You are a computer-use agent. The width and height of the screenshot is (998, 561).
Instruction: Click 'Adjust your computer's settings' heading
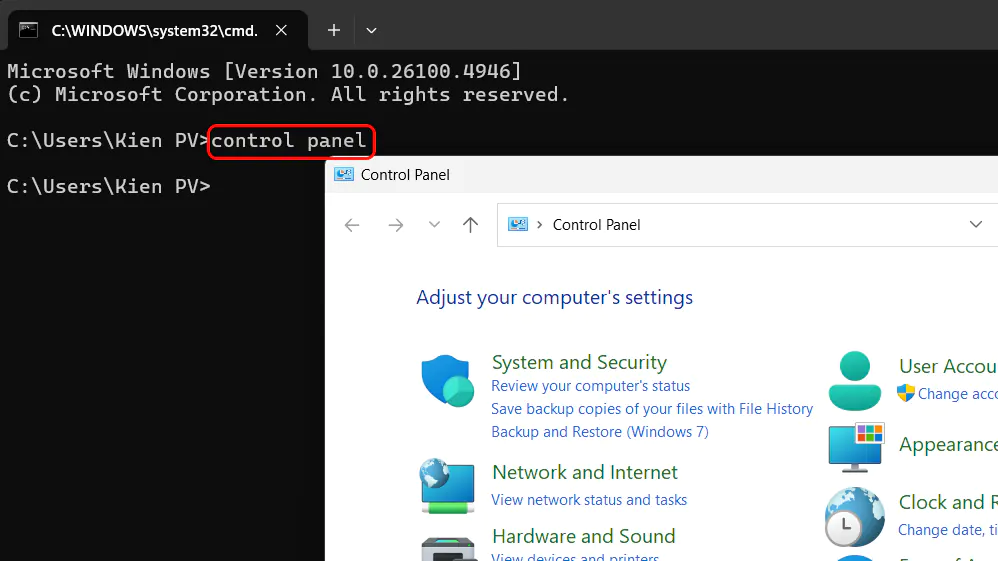(x=554, y=297)
